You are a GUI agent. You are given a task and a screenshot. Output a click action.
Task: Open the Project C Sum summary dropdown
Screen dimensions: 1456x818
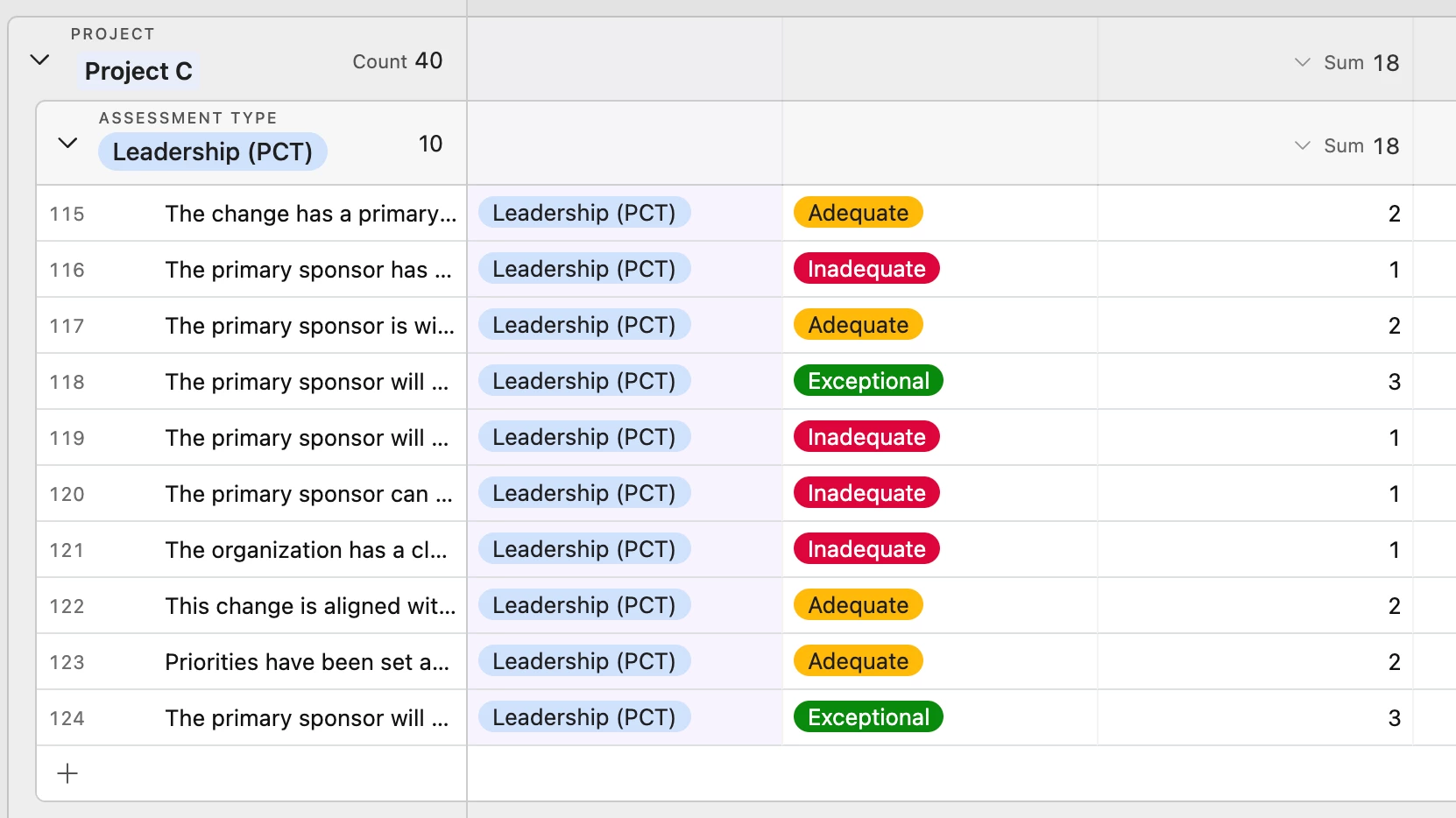pyautogui.click(x=1303, y=62)
